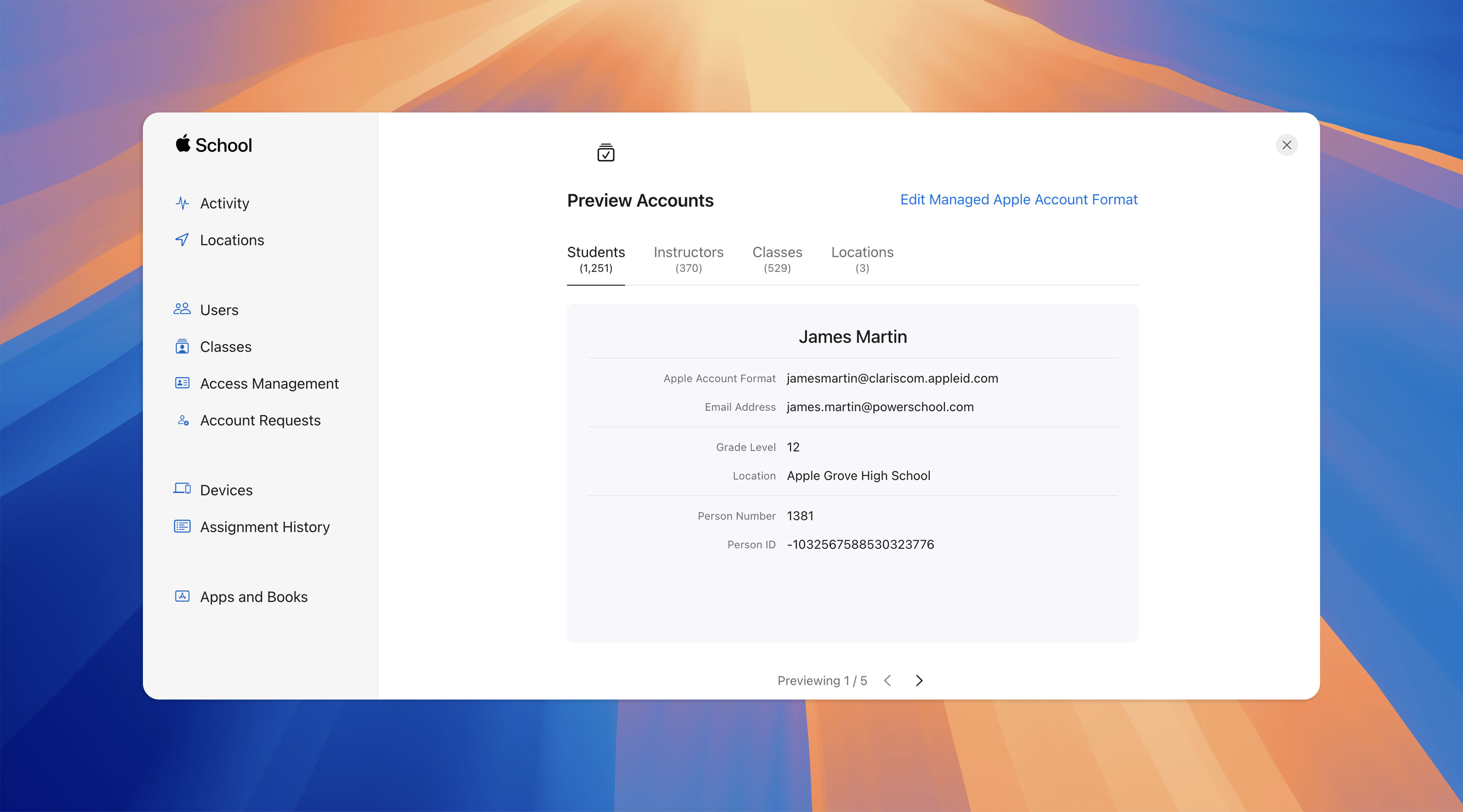Click the Locations arrow icon in the sidebar
Image resolution: width=1463 pixels, height=812 pixels.
click(x=182, y=240)
